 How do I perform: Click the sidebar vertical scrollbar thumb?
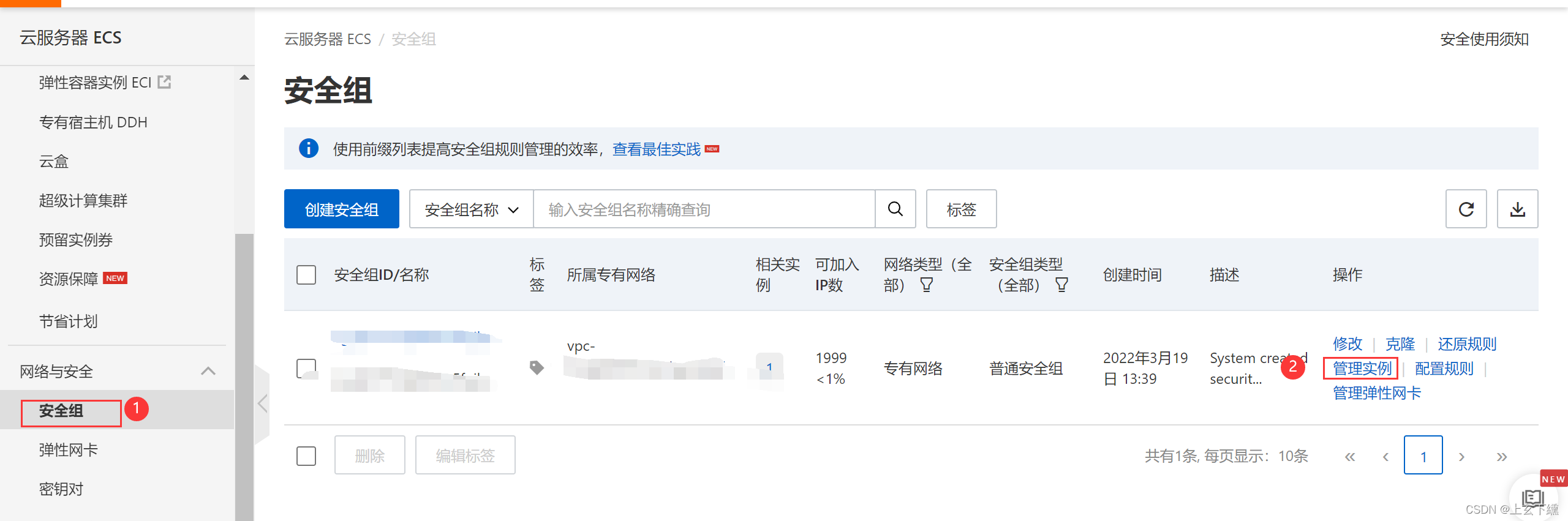(244, 377)
